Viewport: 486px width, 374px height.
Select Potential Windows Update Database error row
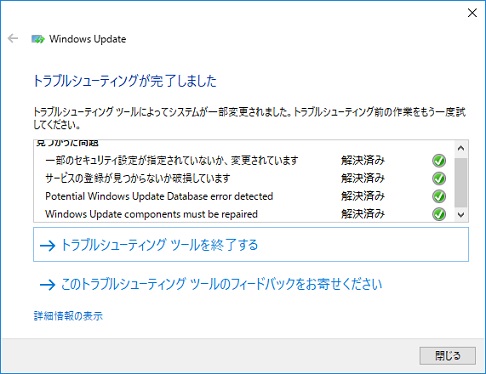[159, 196]
